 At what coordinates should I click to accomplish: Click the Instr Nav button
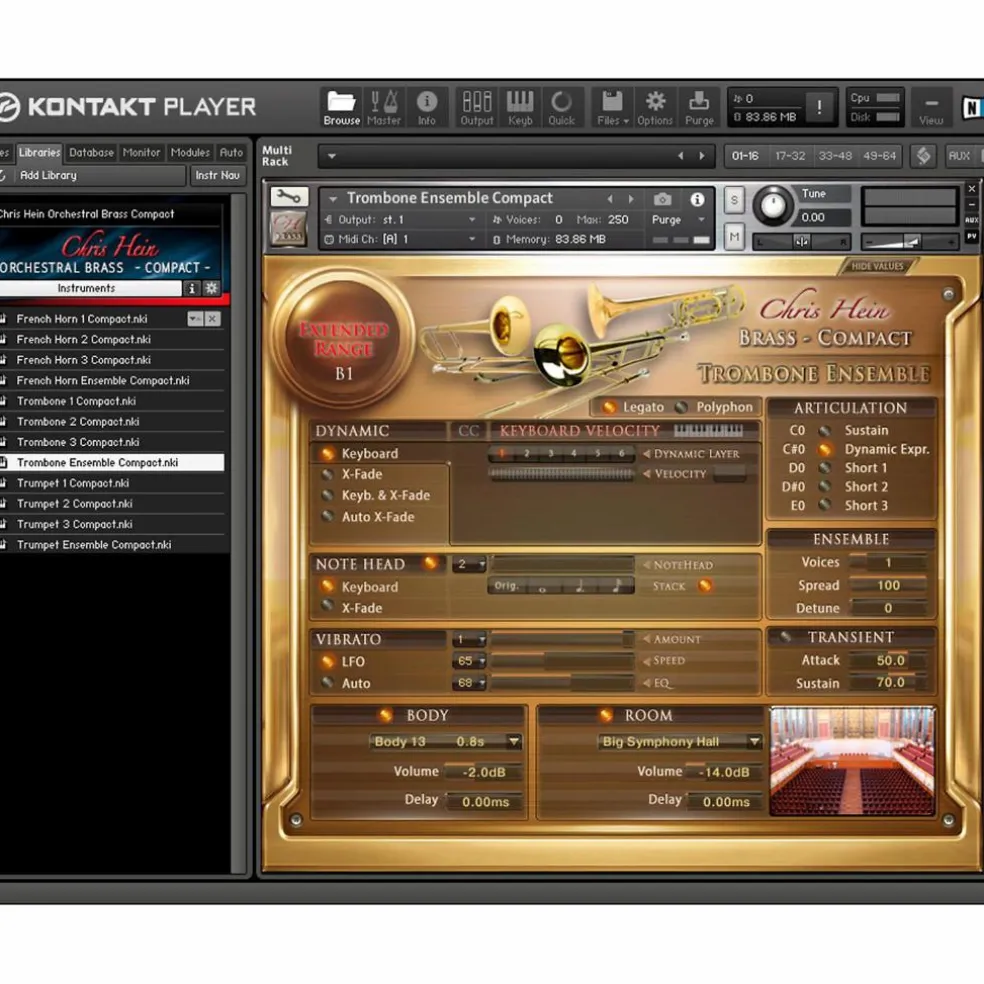point(217,176)
